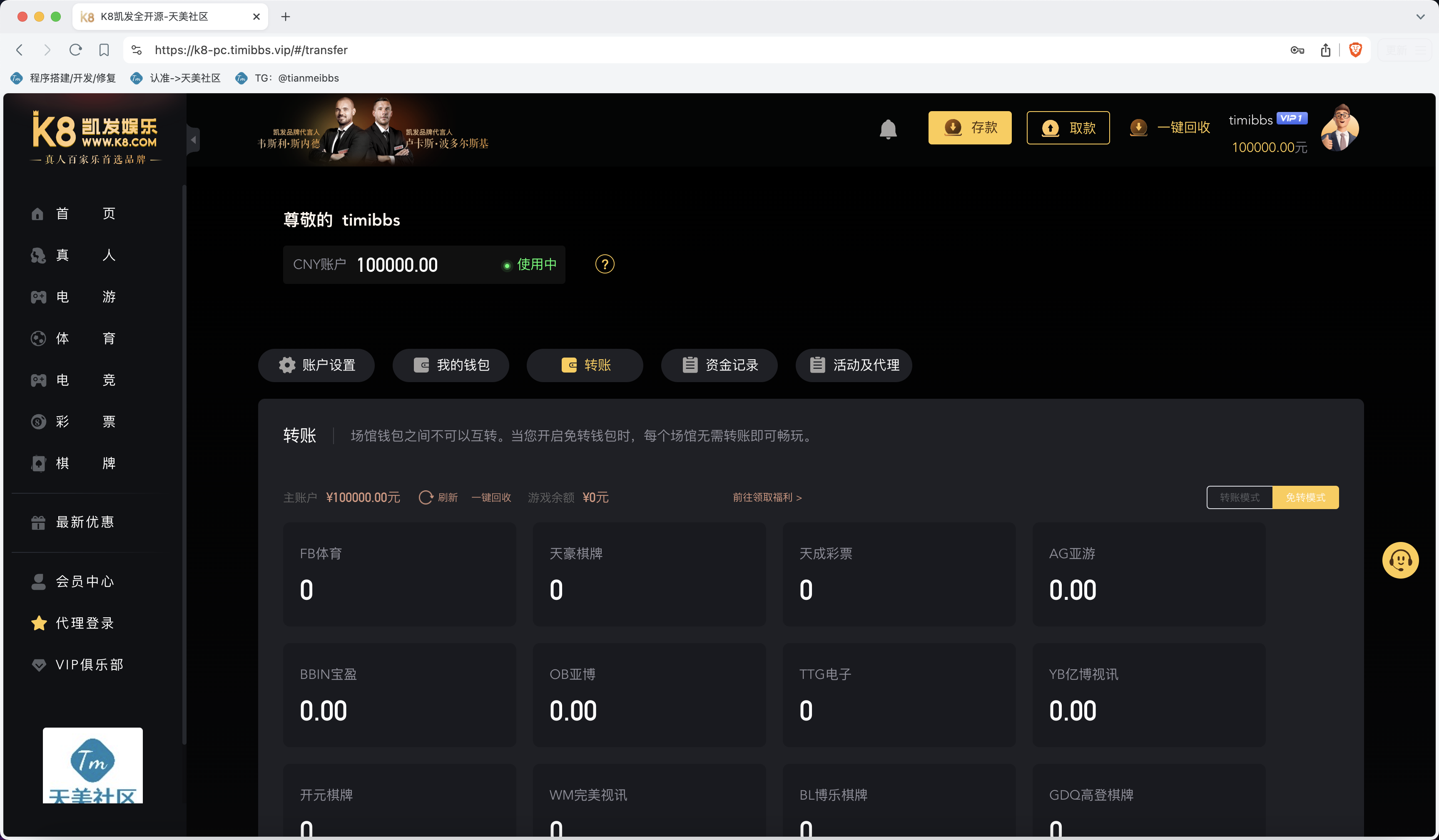This screenshot has height=840, width=1439.
Task: Click the 代理登录 star item
Action: tap(73, 623)
